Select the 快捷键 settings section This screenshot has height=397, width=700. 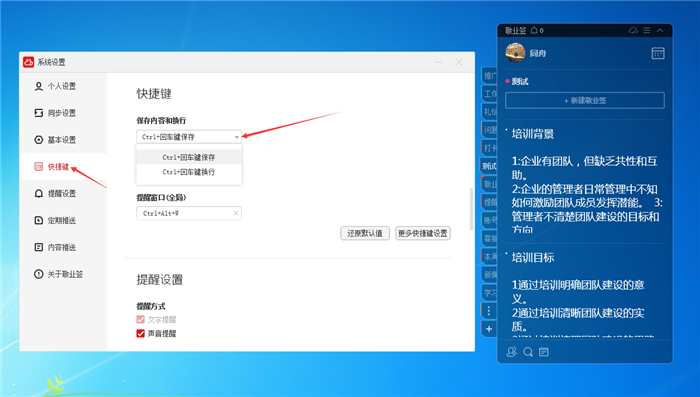(x=63, y=167)
